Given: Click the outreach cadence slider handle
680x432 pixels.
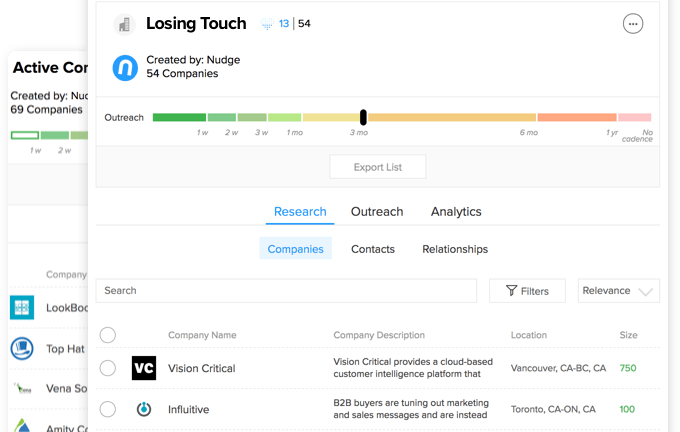Looking at the screenshot, I should 363,117.
